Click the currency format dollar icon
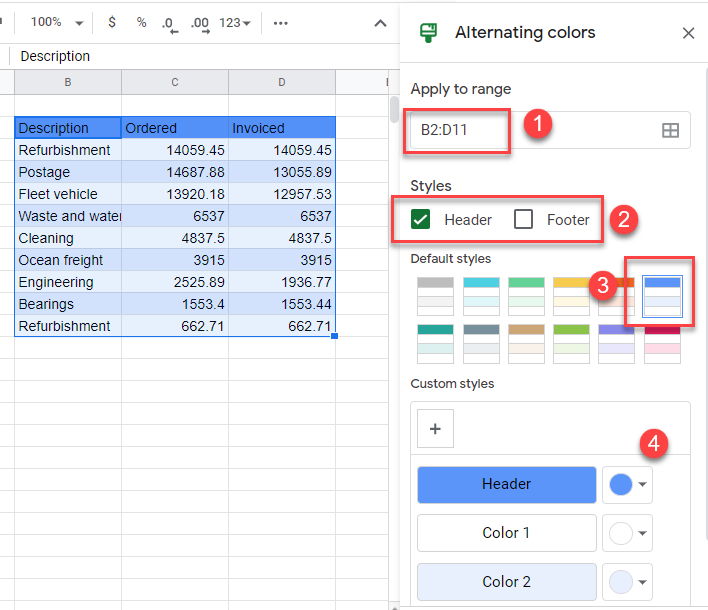 coord(111,22)
